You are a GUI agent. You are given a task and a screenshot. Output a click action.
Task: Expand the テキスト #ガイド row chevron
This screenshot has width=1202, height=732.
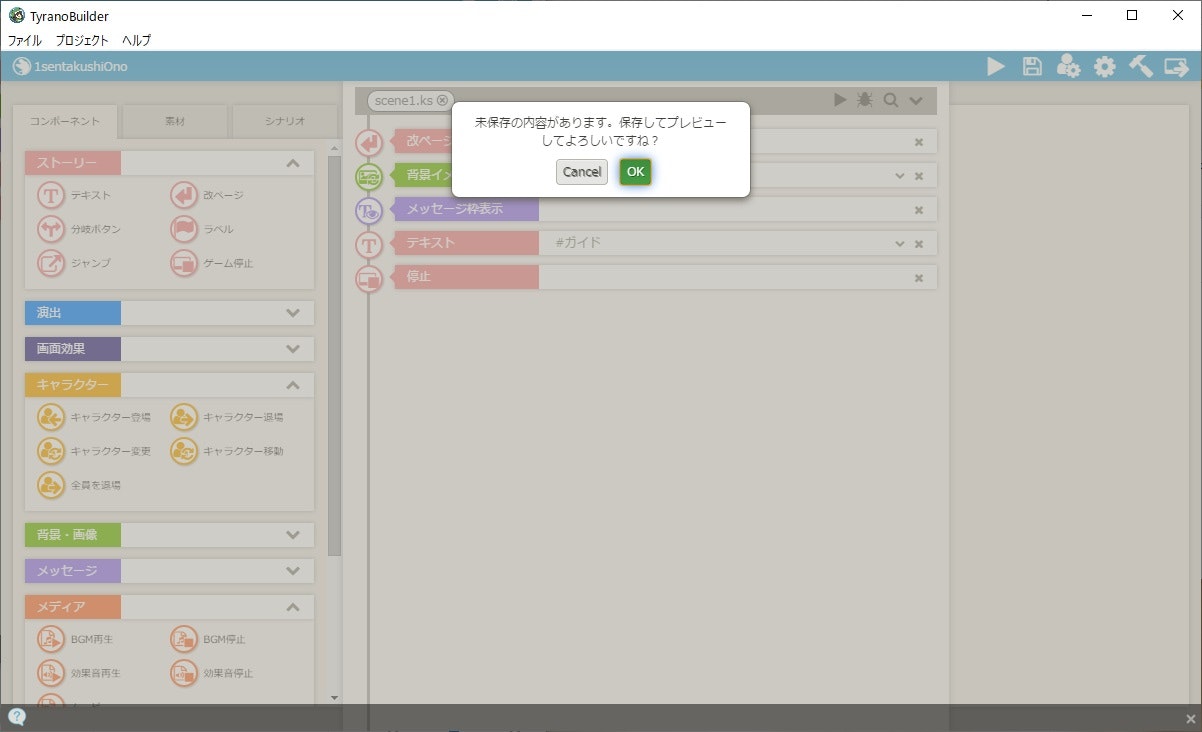900,243
